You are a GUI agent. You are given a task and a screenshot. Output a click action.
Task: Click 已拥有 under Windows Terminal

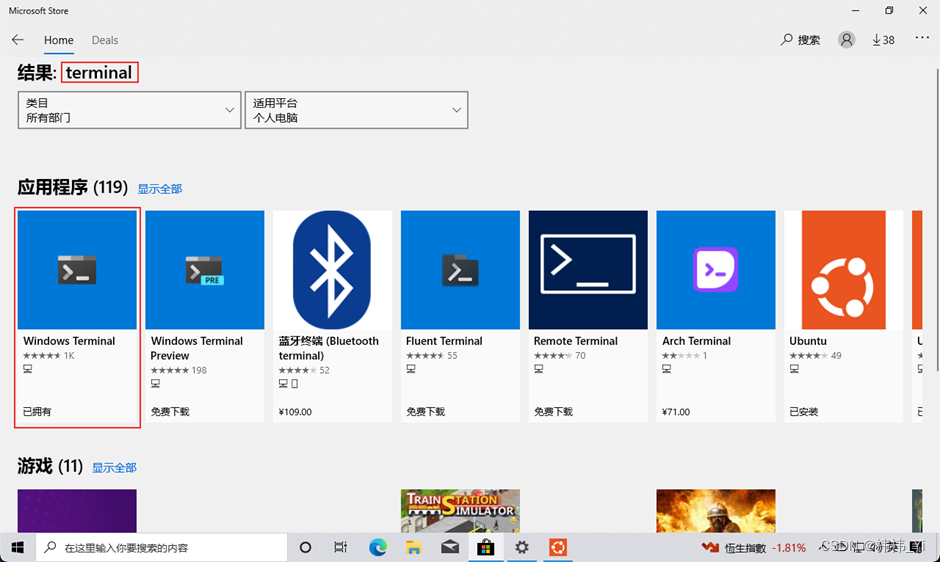(x=37, y=411)
